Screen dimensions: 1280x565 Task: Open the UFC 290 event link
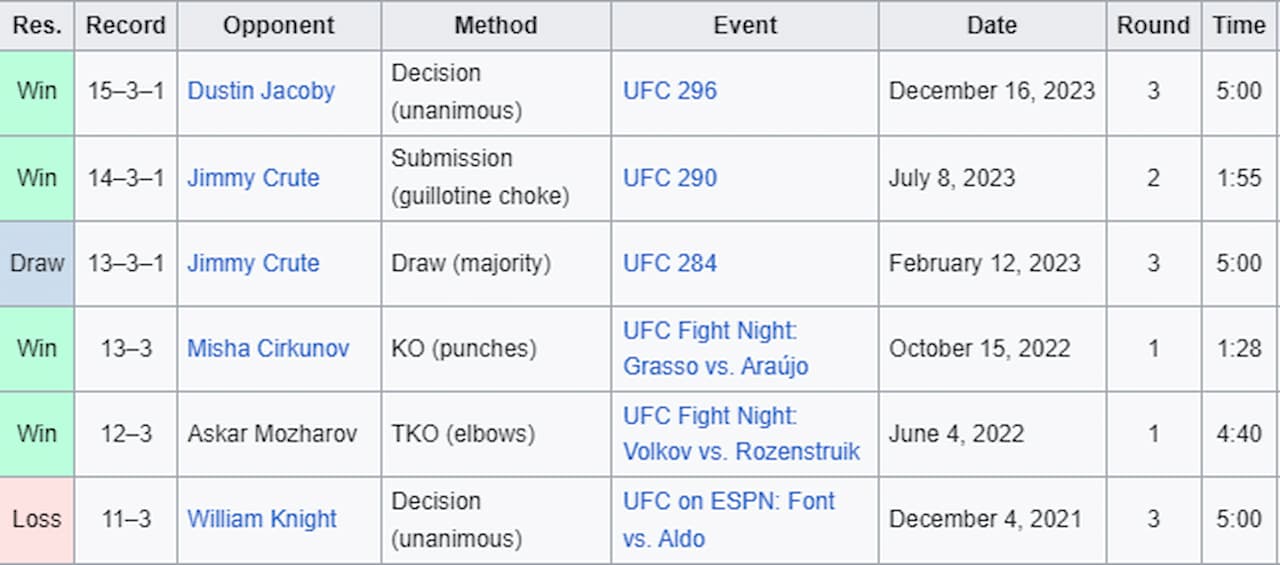(670, 178)
